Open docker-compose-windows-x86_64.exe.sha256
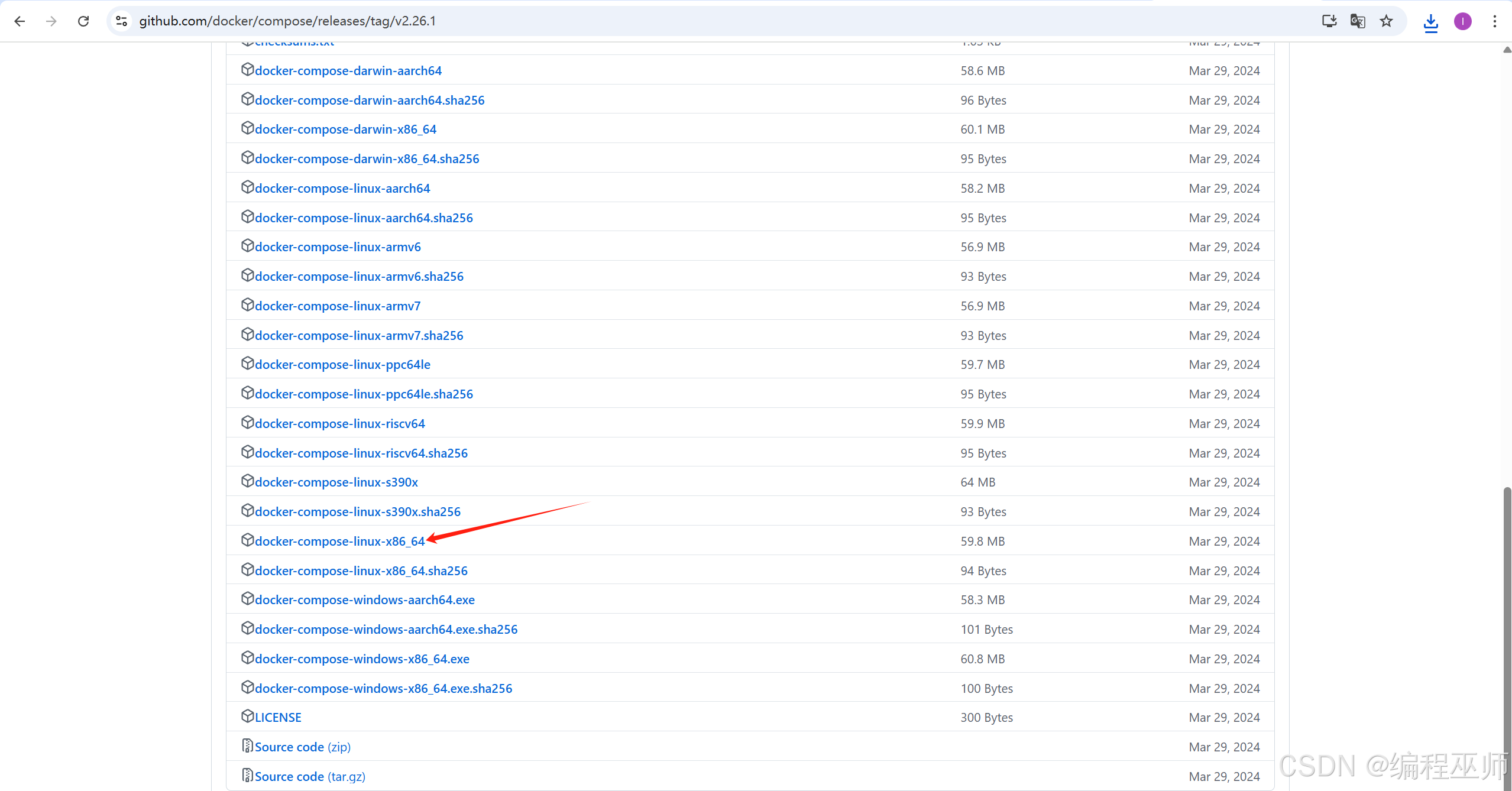 pos(384,689)
